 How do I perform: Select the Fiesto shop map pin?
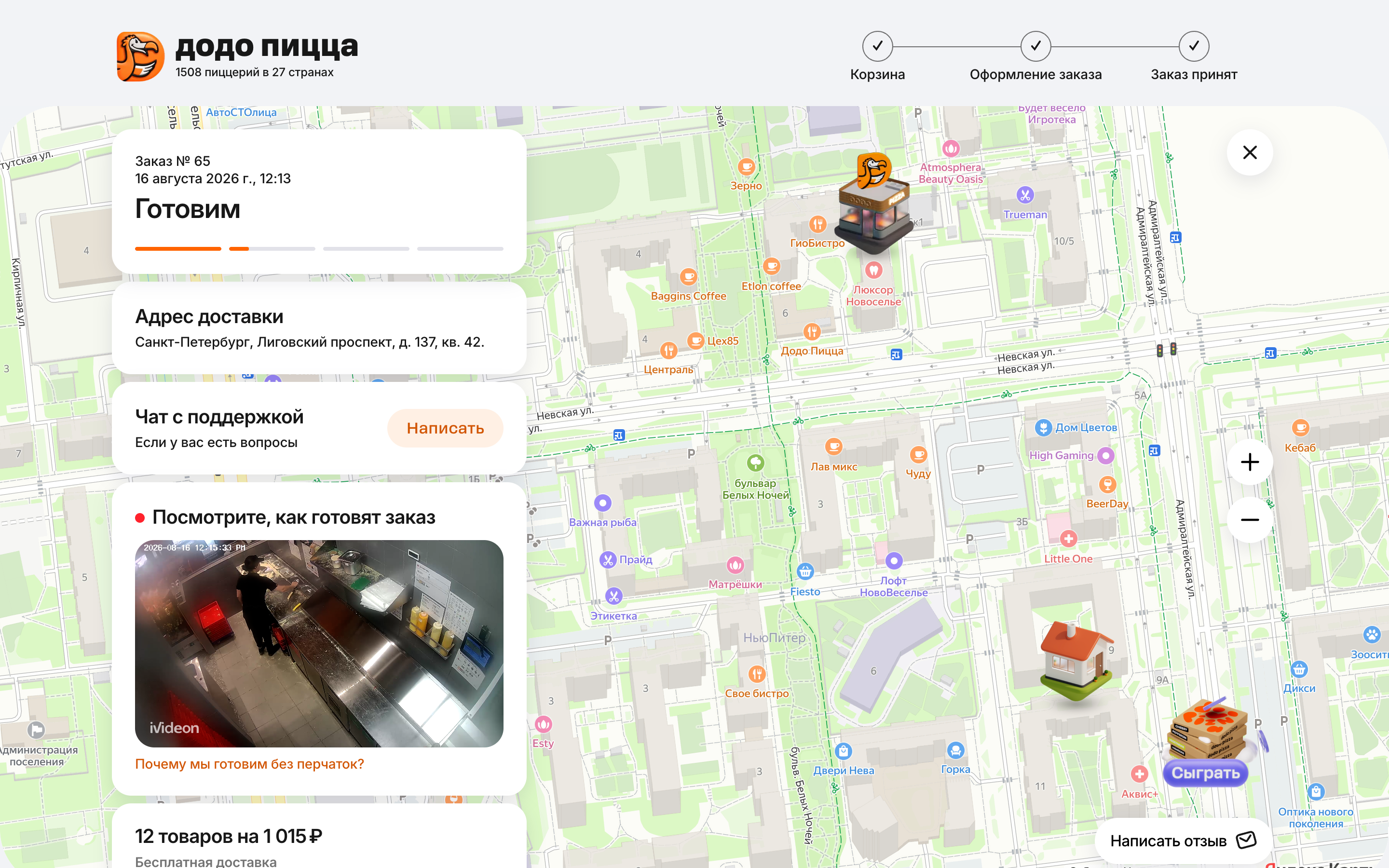pos(805,572)
